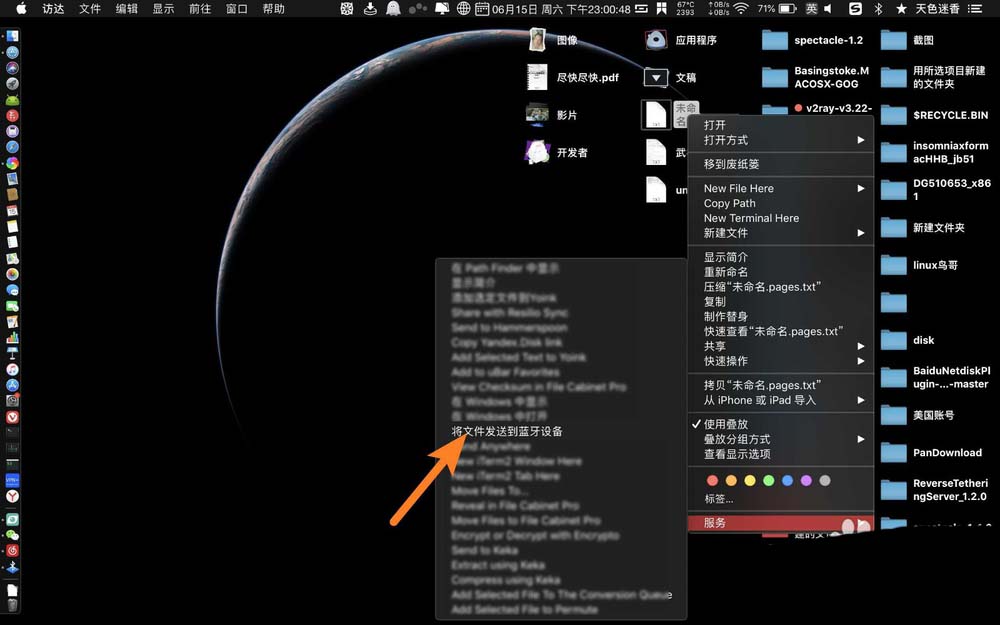1000x625 pixels.
Task: Open System Preferences gear in Dock
Action: pyautogui.click(x=12, y=401)
